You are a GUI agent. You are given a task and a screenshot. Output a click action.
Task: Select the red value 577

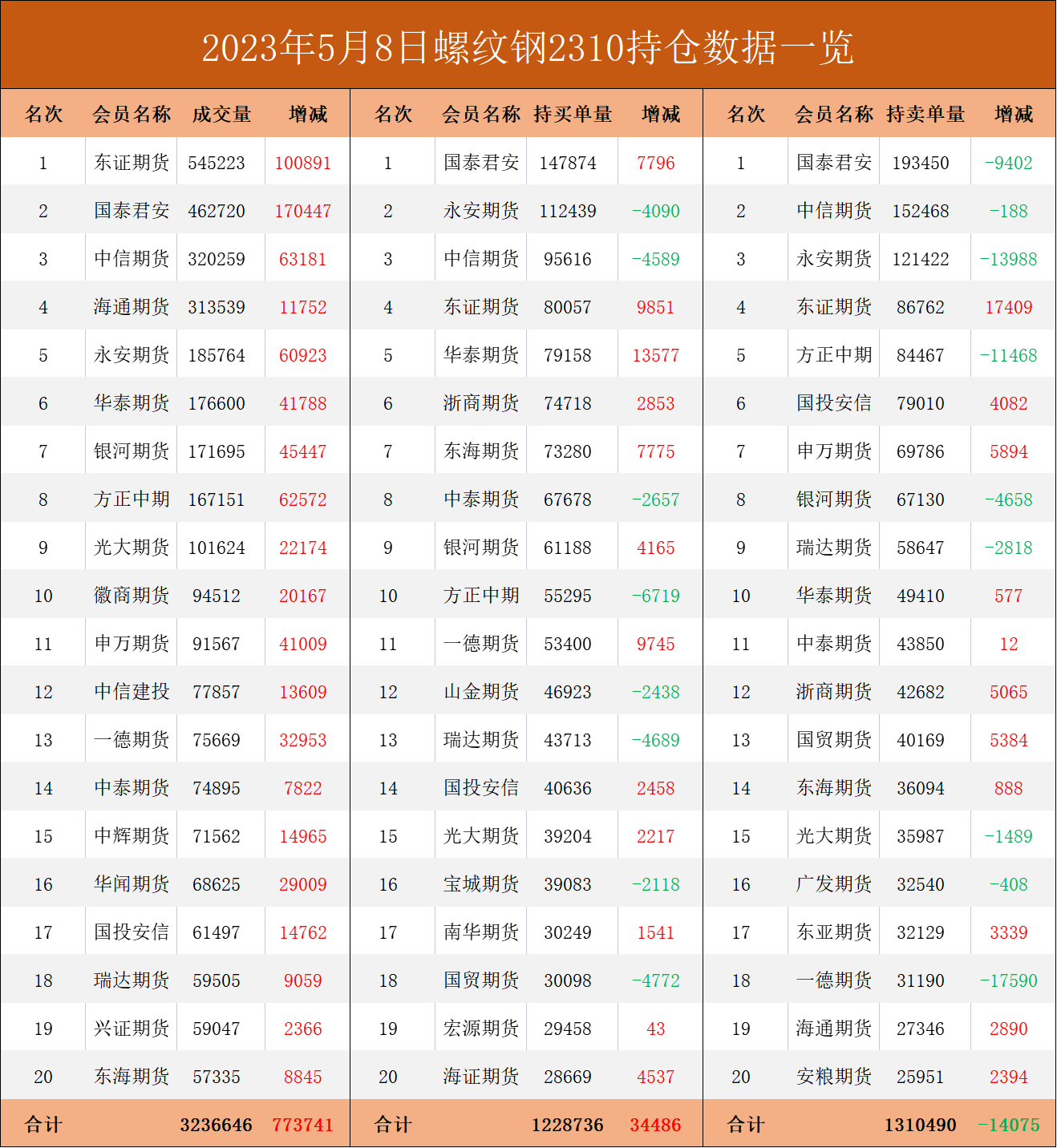pyautogui.click(x=1009, y=596)
